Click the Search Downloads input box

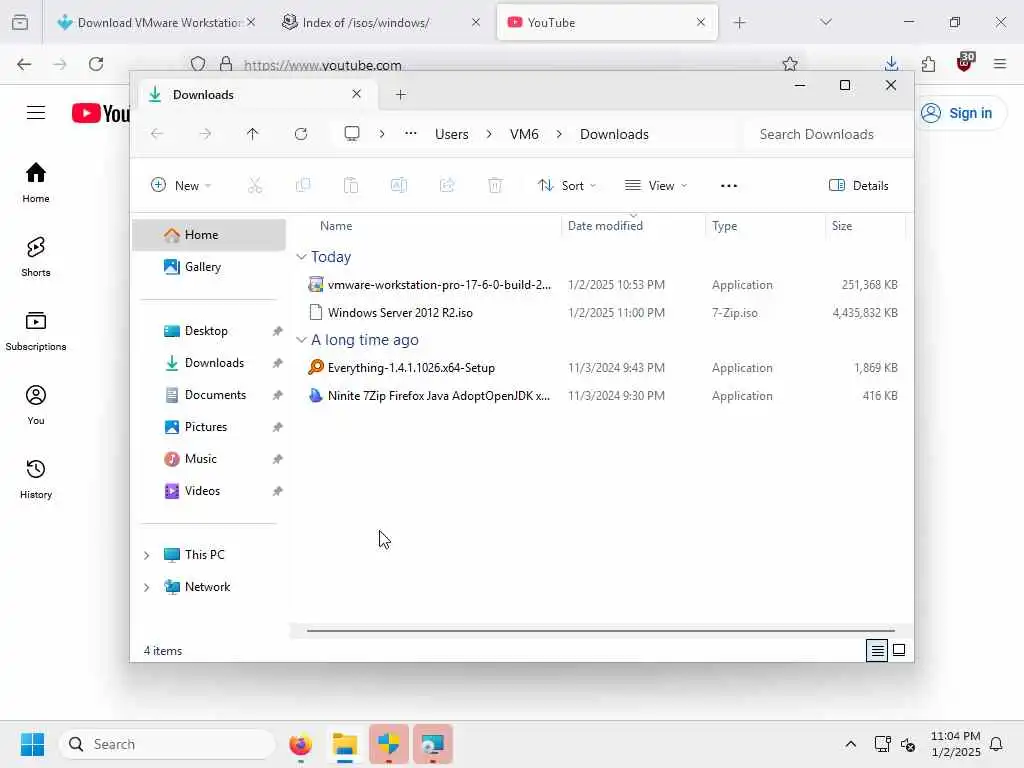[x=825, y=134]
